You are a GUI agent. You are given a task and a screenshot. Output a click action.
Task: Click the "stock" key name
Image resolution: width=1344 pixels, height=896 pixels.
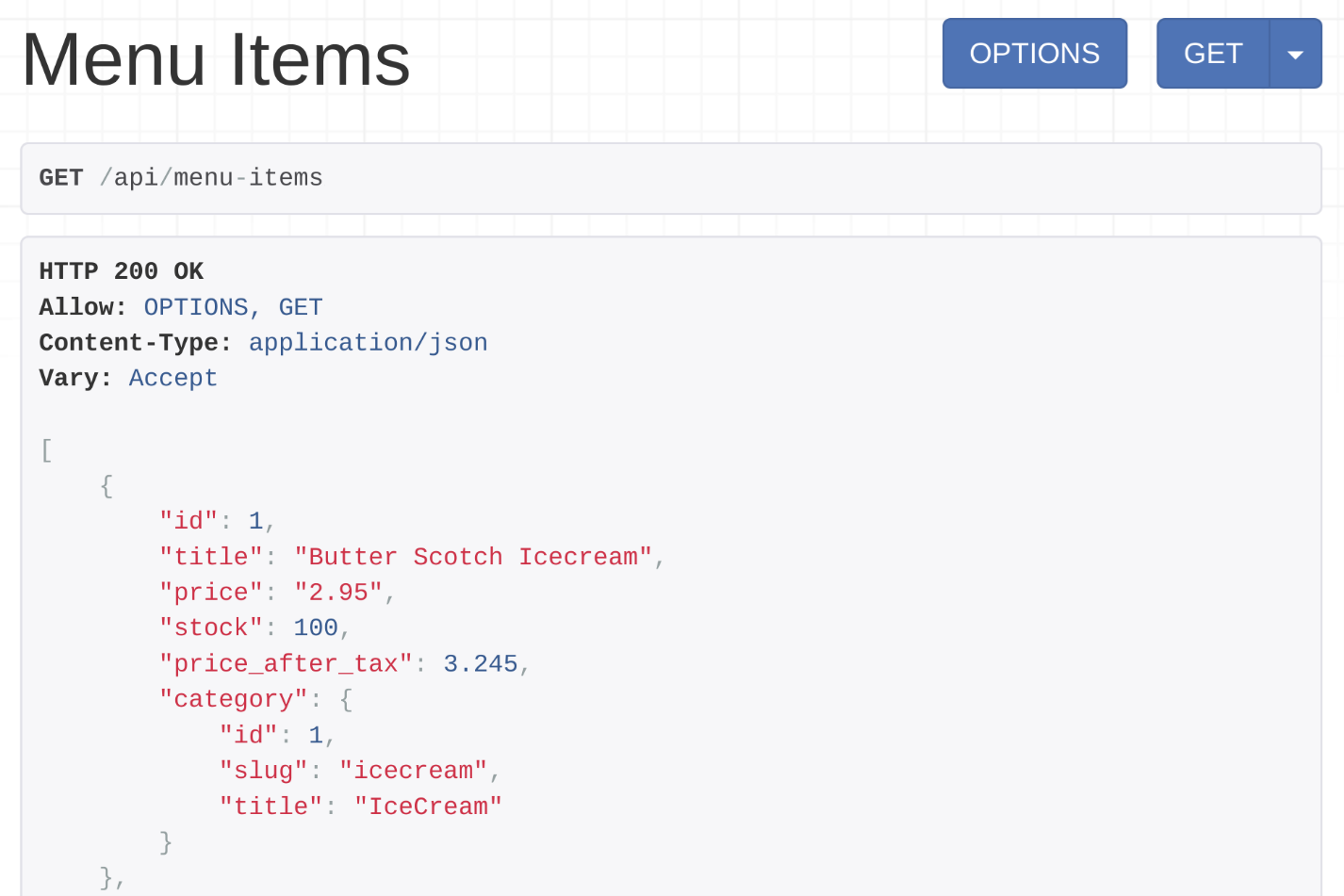coord(211,627)
